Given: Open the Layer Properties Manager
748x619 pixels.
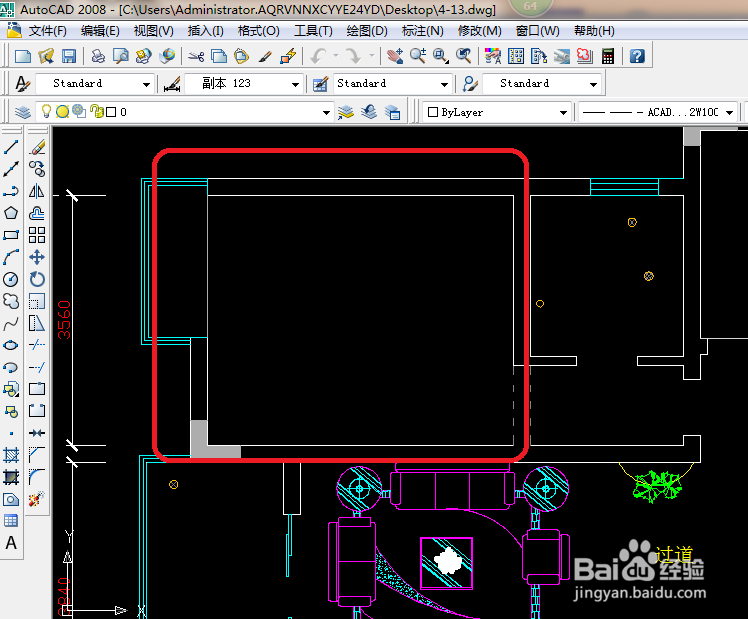Looking at the screenshot, I should (x=22, y=112).
